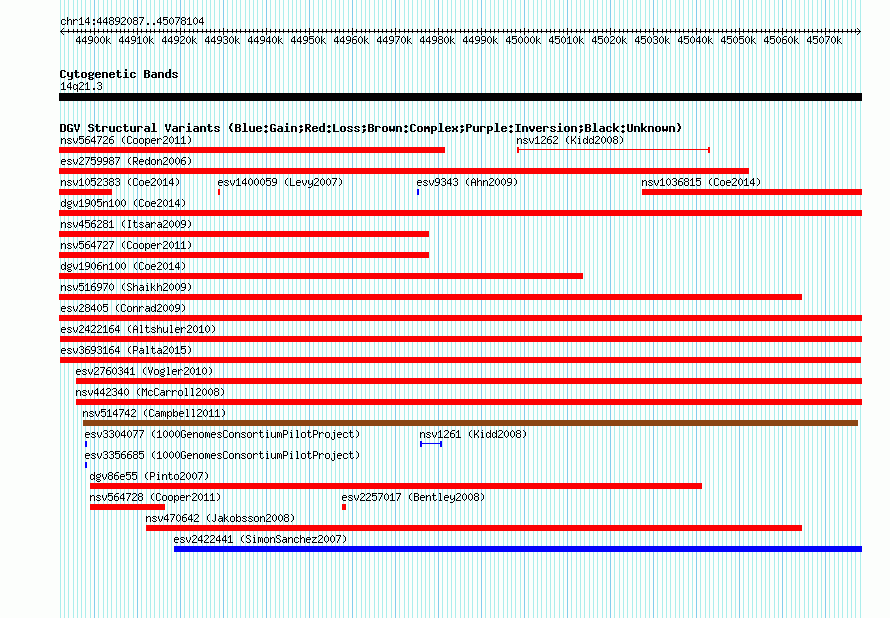Click the chr14:44892087..45078104 region label
Image resolution: width=890 pixels, height=618 pixels.
point(132,21)
